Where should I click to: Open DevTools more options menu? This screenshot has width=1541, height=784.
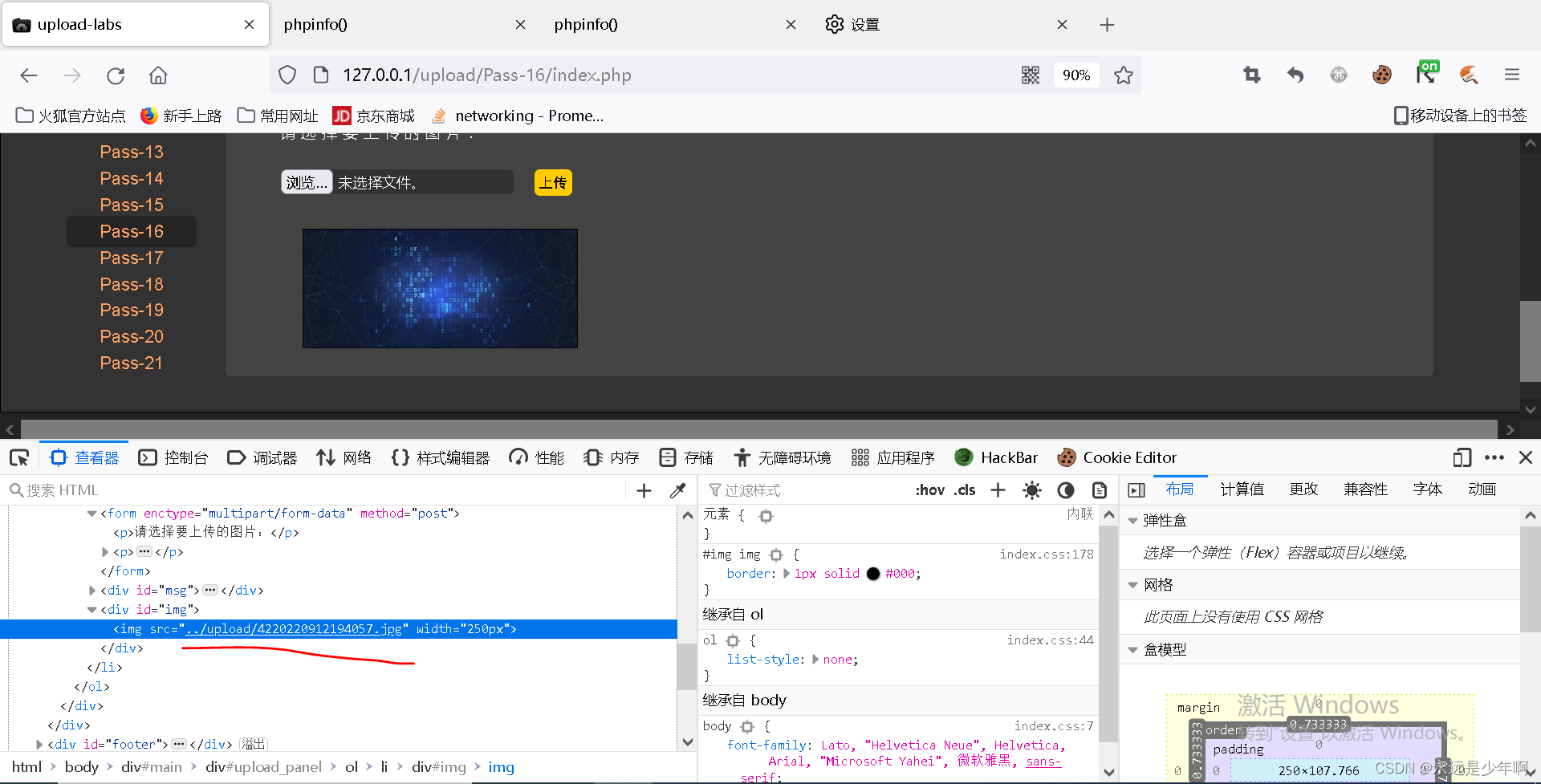tap(1494, 457)
